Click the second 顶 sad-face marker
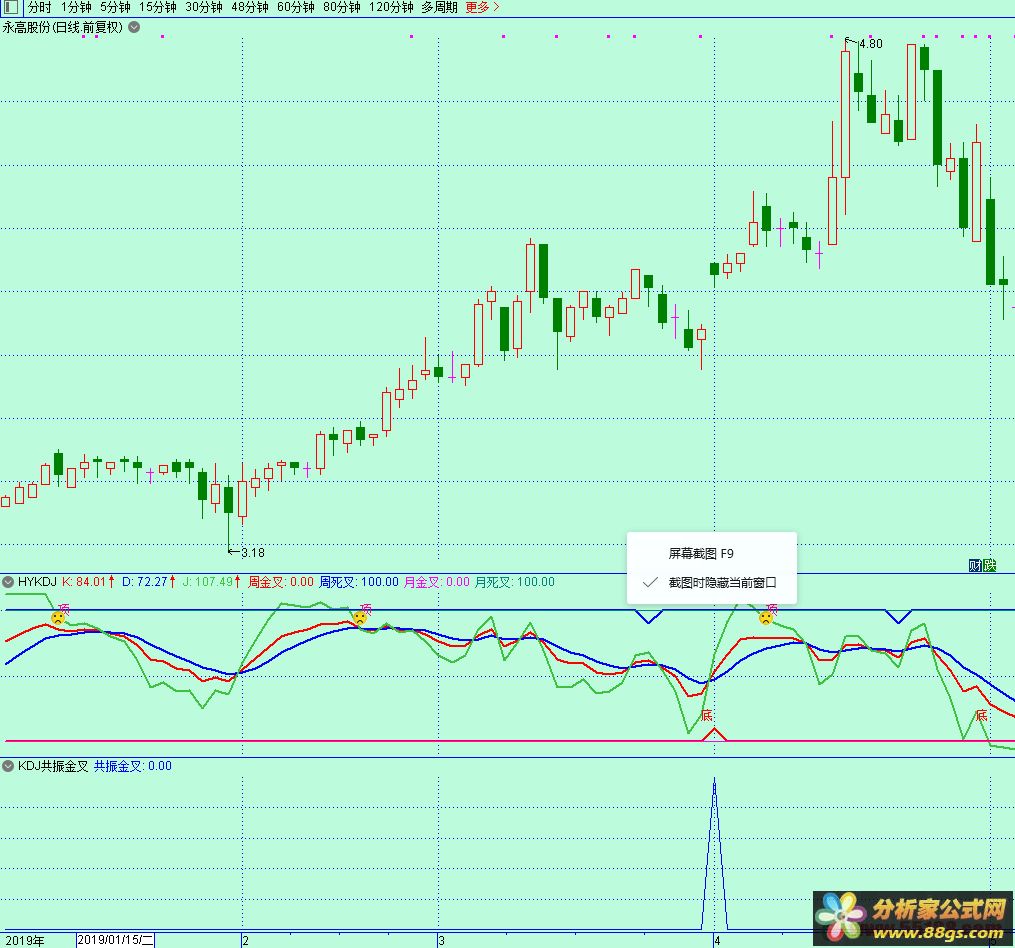Screen dimensions: 1015x948 point(360,617)
